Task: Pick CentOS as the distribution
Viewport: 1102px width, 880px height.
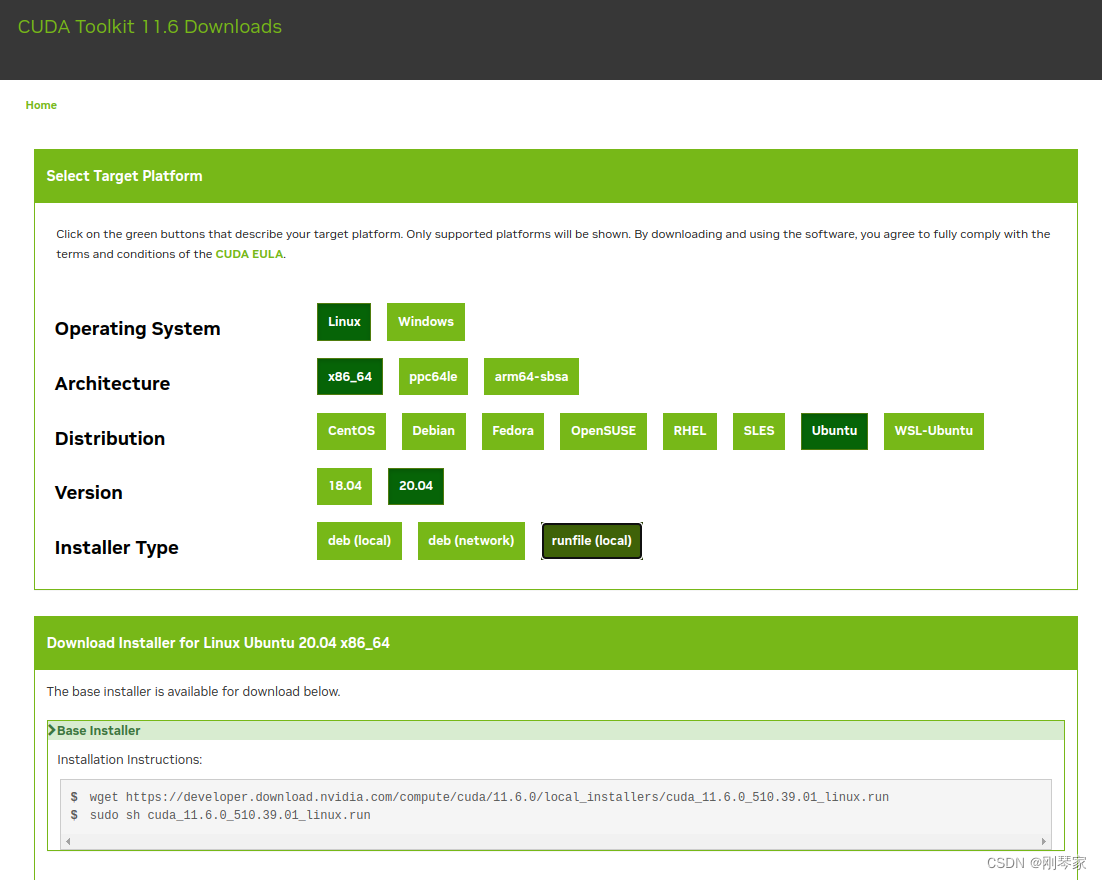Action: coord(351,431)
